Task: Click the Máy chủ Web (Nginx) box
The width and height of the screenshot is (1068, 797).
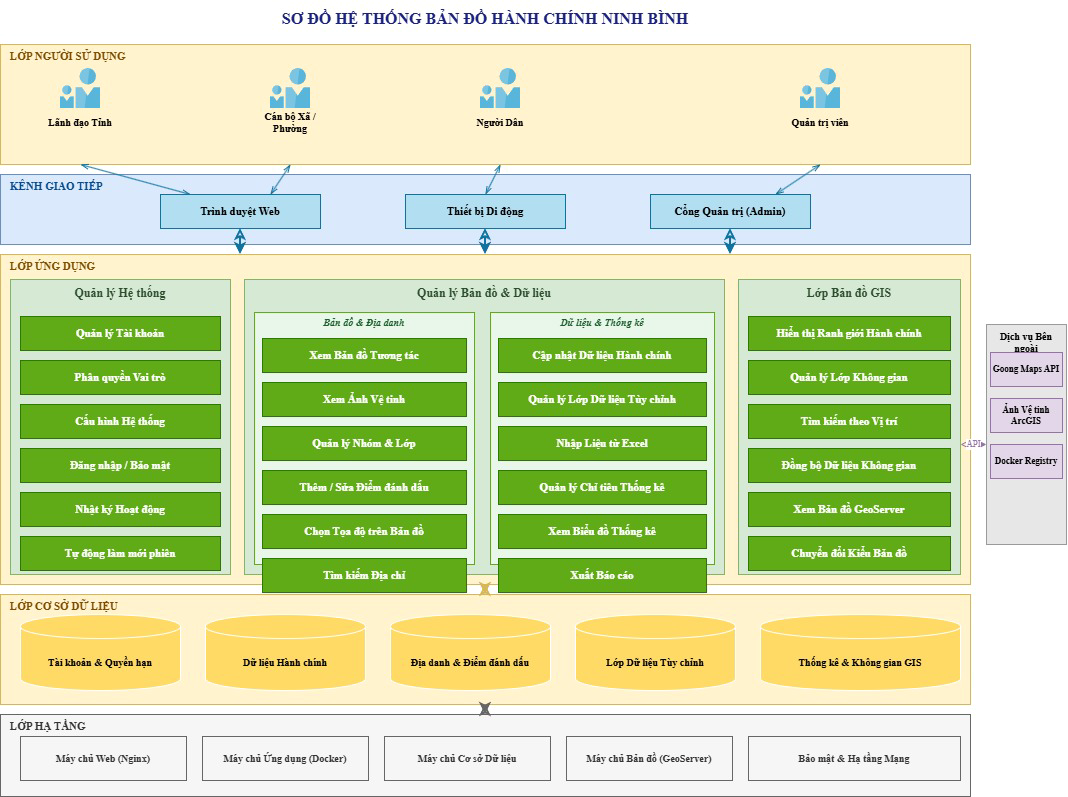Action: click(x=104, y=758)
